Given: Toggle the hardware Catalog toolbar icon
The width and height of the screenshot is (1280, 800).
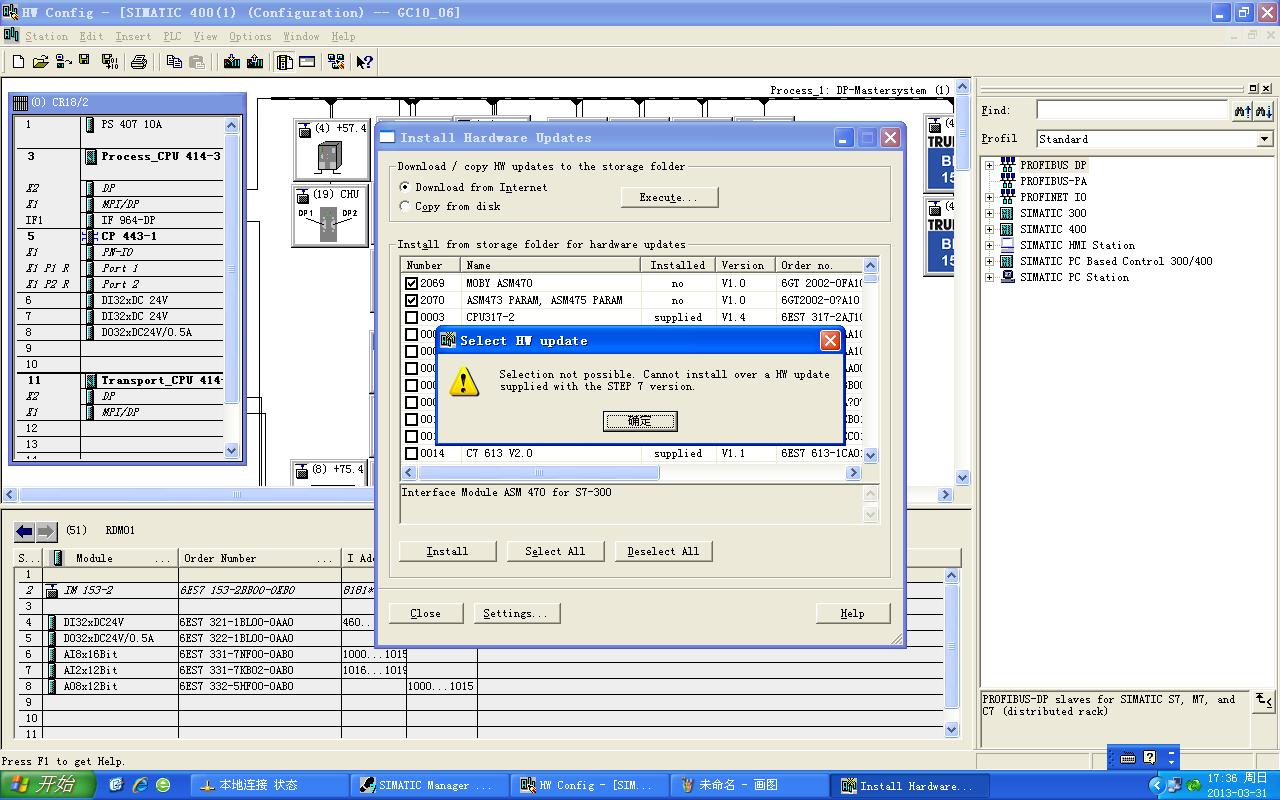Looking at the screenshot, I should click(285, 62).
